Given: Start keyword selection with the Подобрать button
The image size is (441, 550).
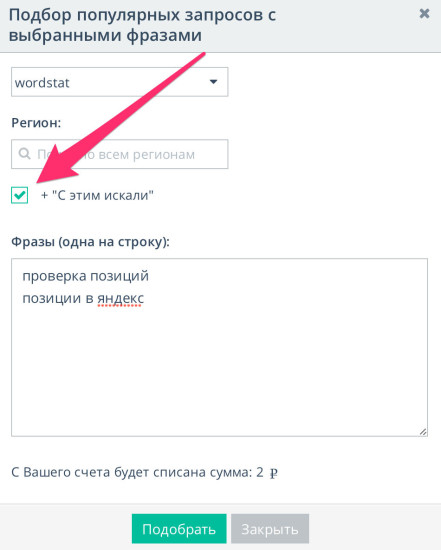Looking at the screenshot, I should click(179, 529).
